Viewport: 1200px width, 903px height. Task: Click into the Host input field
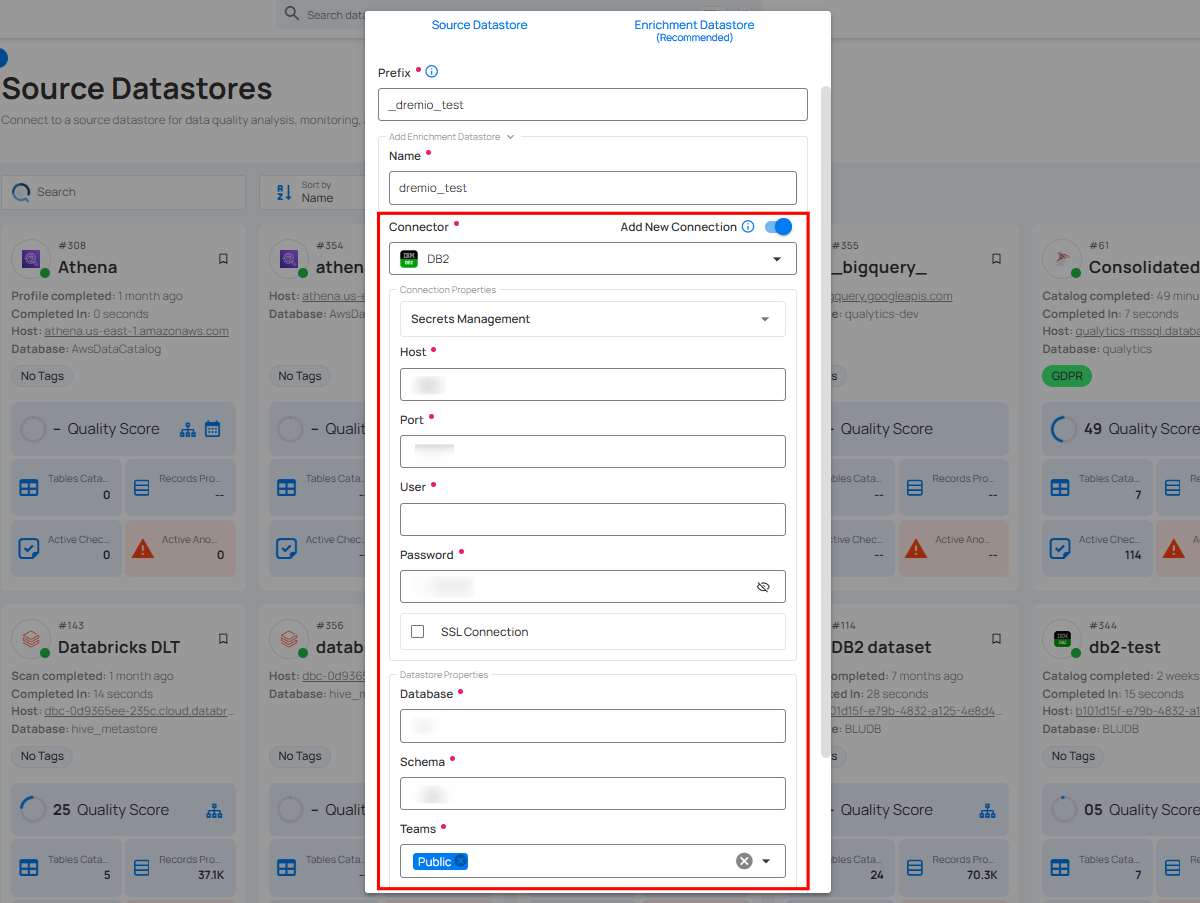[593, 385]
